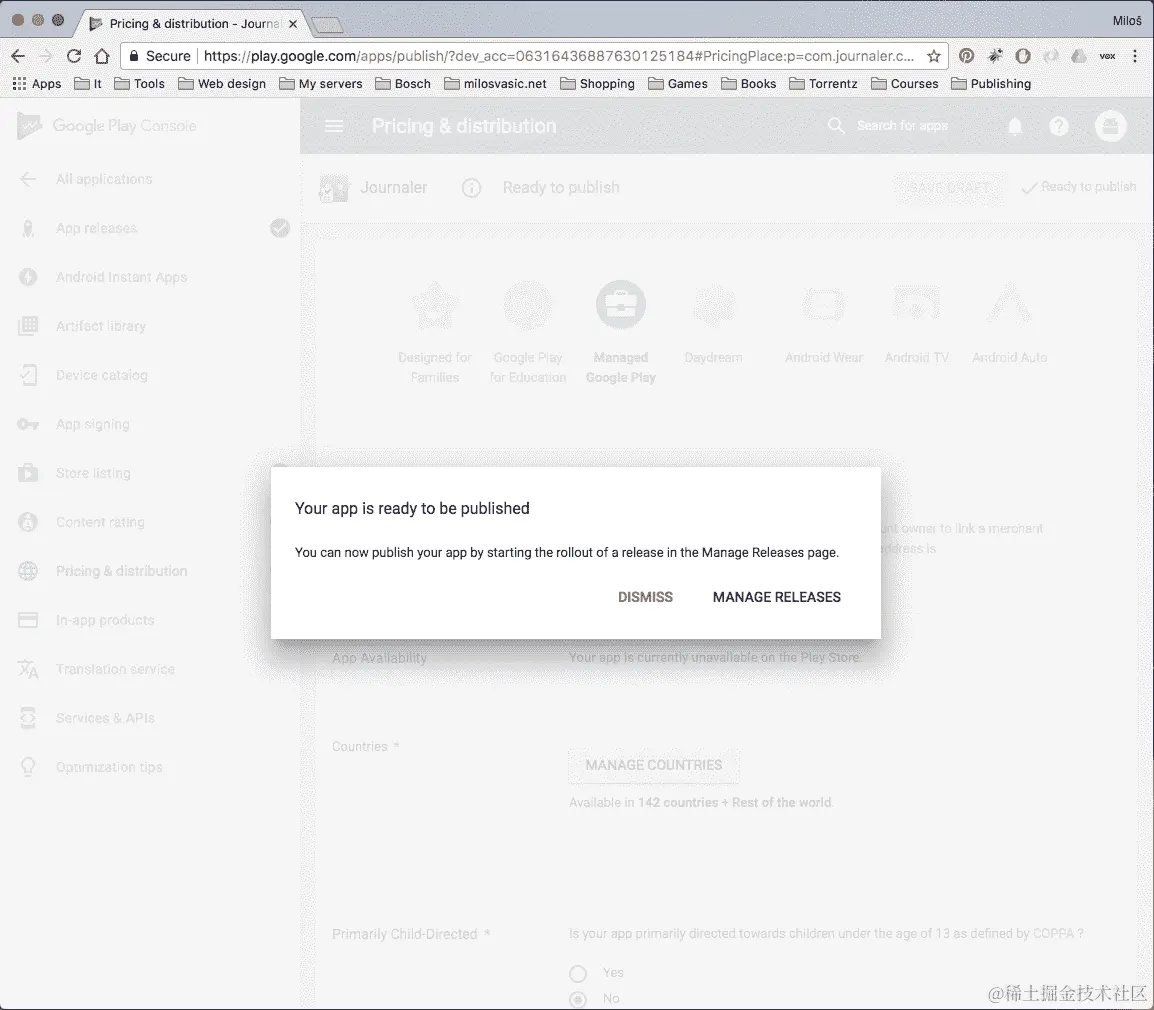Select No for Primarily Child-Directed
Viewport: 1154px width, 1010px height.
[x=578, y=999]
